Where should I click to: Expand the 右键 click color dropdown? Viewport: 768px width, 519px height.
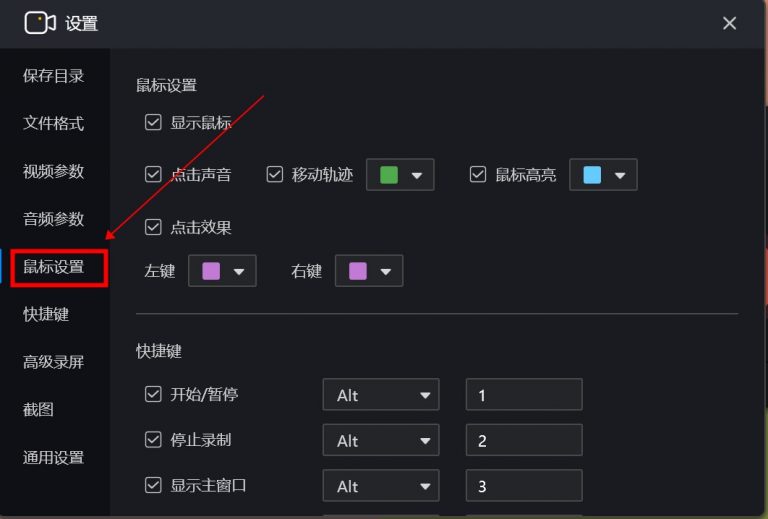point(369,271)
